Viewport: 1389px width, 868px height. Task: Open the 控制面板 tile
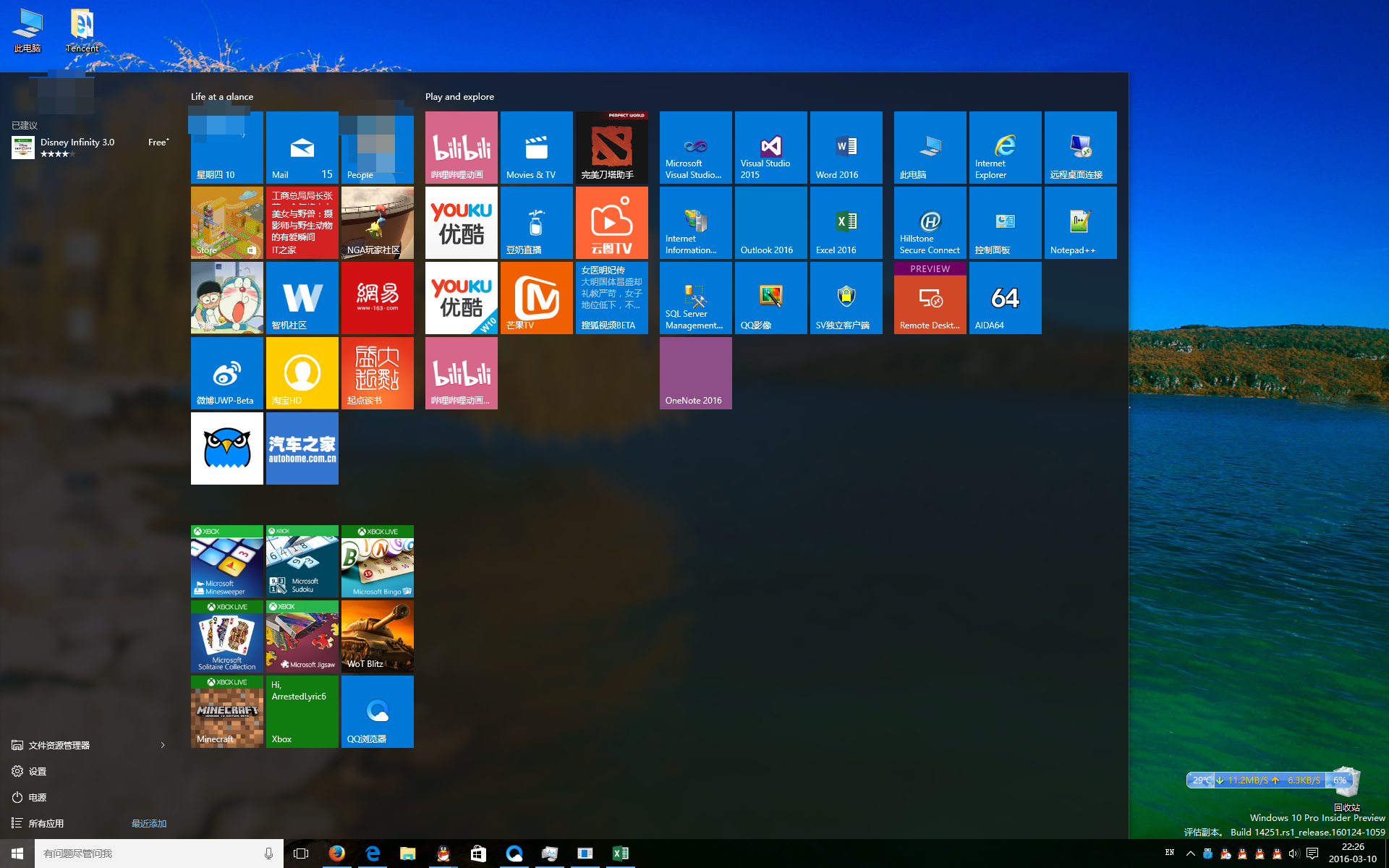[x=1006, y=223]
